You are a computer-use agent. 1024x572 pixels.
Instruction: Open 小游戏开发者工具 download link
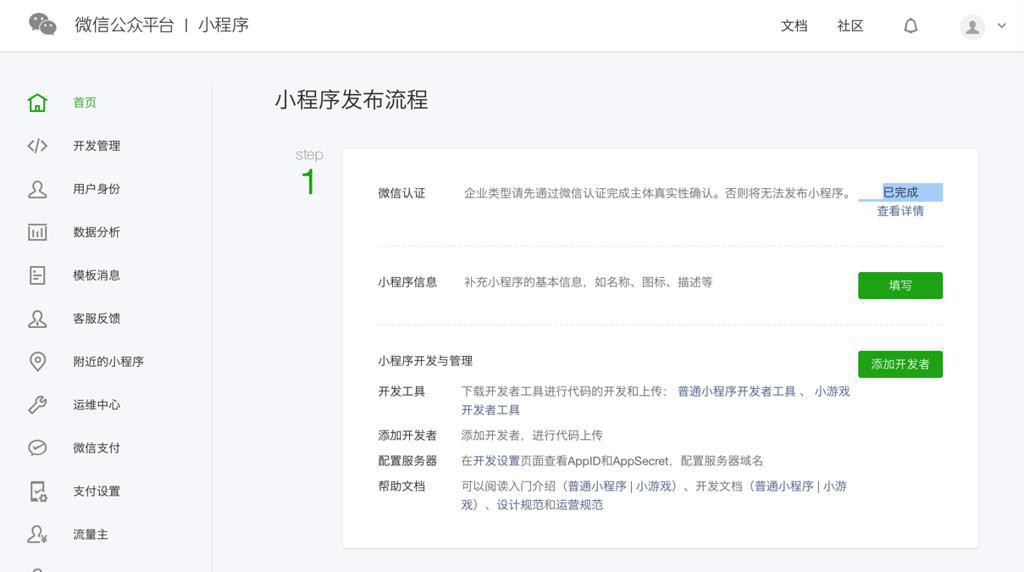pyautogui.click(x=832, y=391)
